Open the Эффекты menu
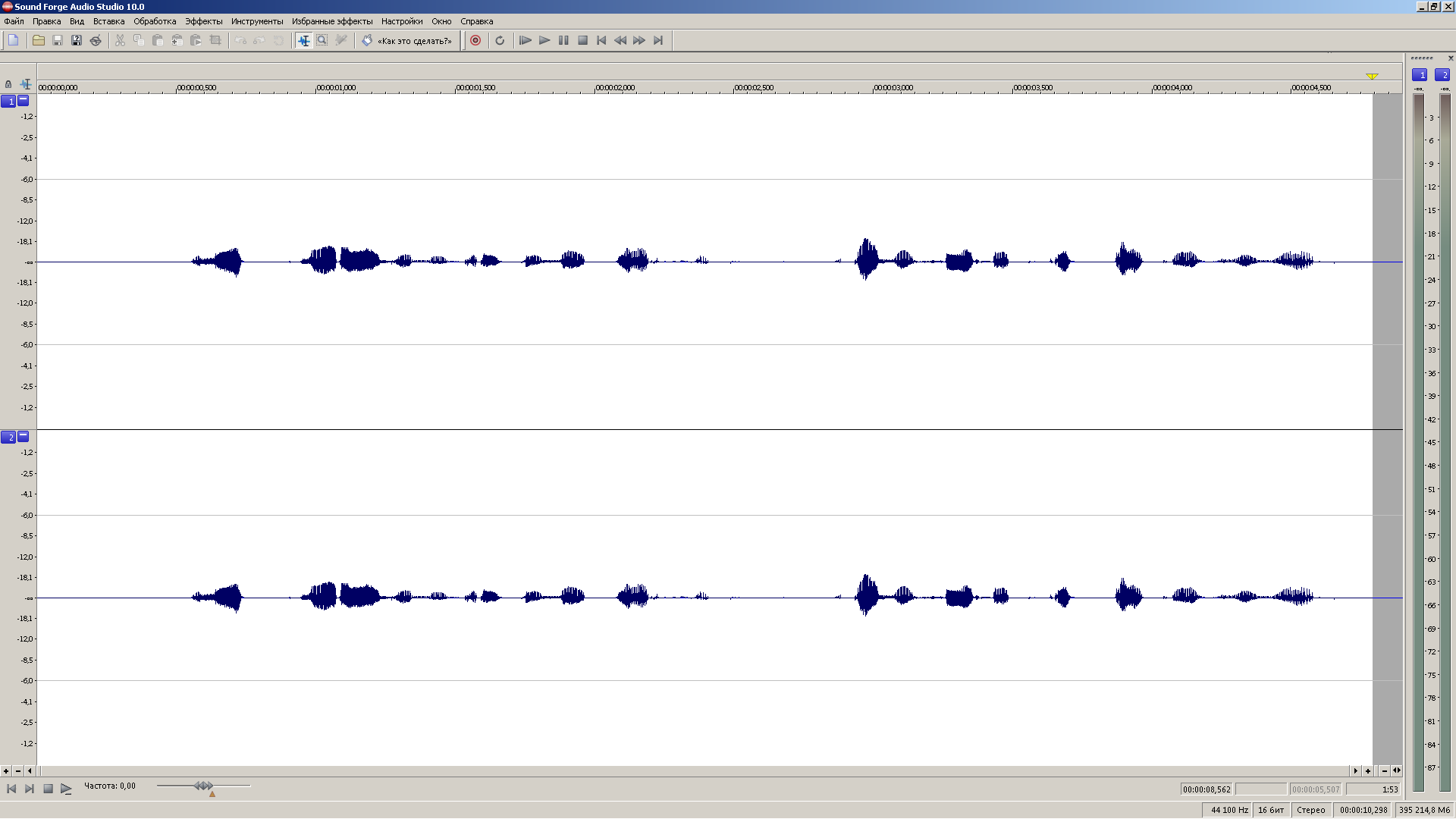 204,21
